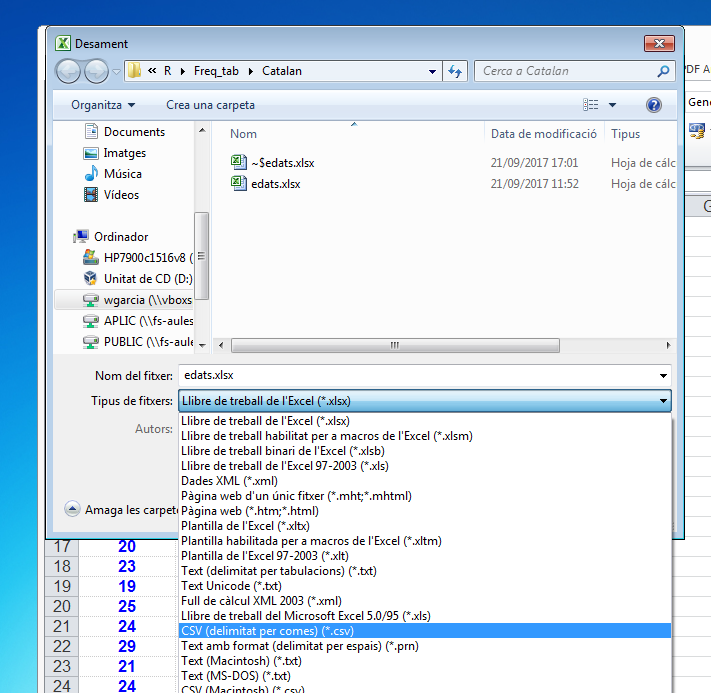The image size is (711, 693).
Task: Collapse folders with the Amaga les carpetes arrow
Action: tap(73, 509)
